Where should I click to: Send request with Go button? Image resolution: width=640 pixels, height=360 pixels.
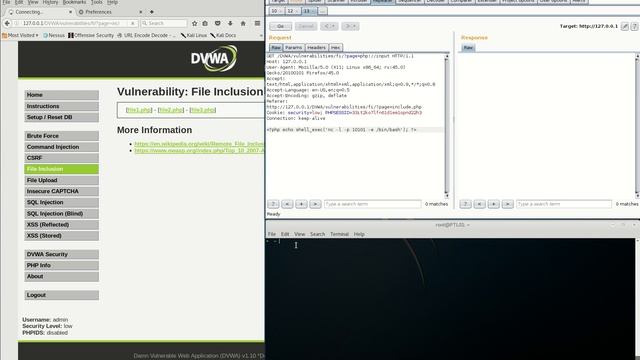click(280, 26)
